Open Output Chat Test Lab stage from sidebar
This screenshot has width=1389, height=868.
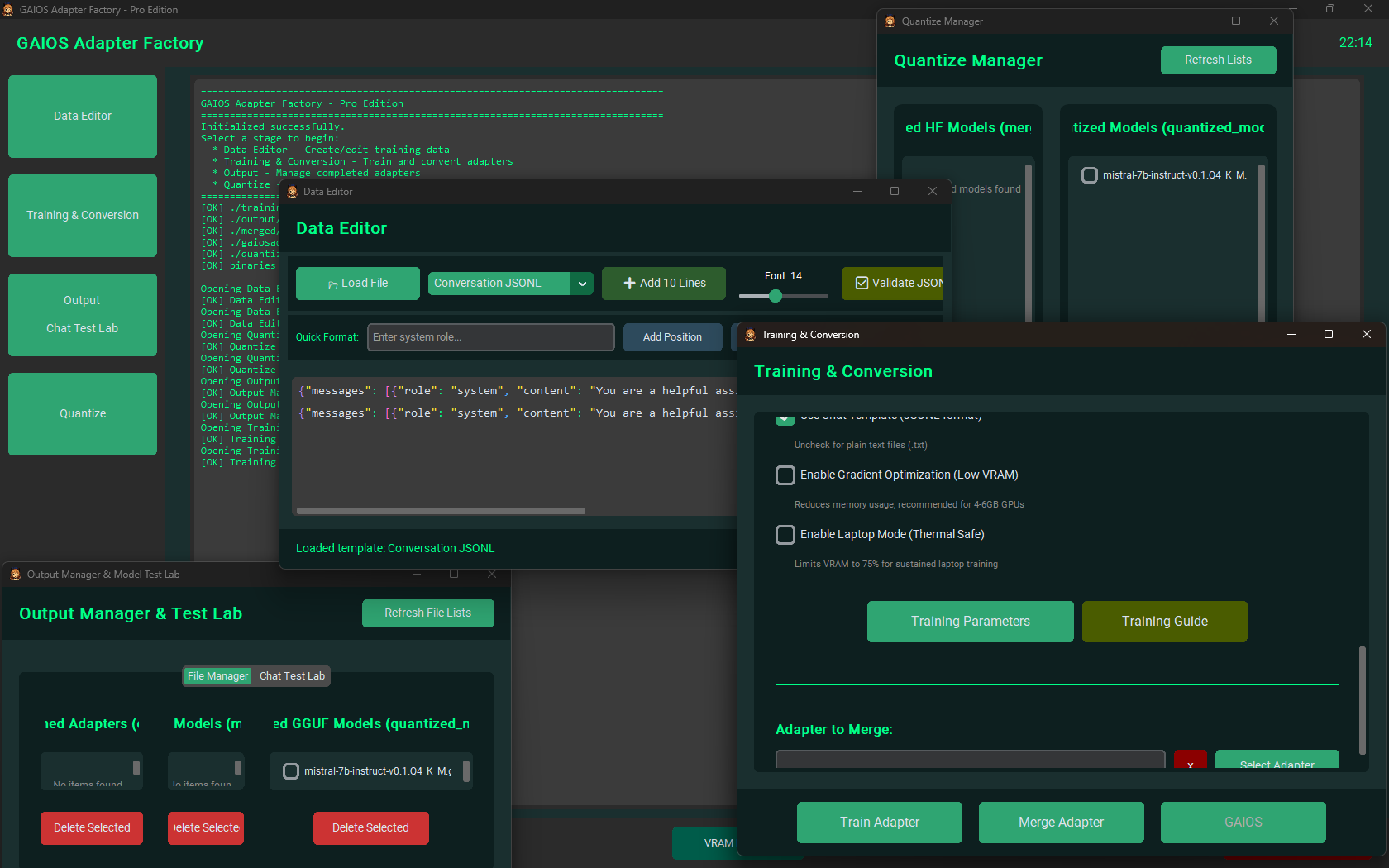pos(83,315)
